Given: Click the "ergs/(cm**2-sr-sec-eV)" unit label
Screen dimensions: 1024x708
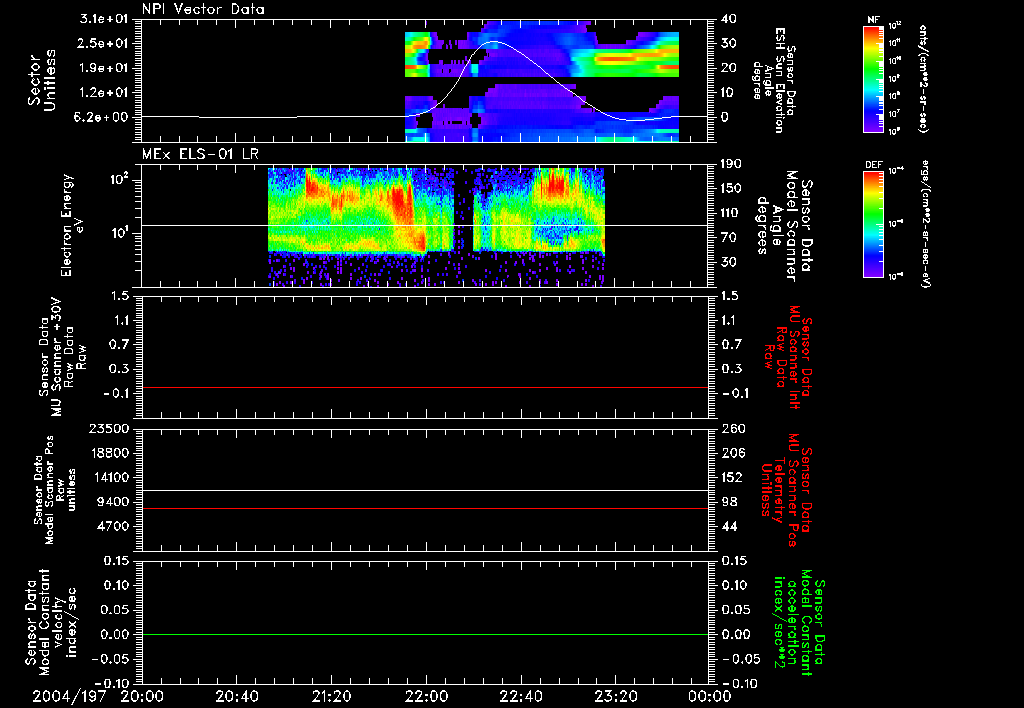Looking at the screenshot, I should coord(925,224).
